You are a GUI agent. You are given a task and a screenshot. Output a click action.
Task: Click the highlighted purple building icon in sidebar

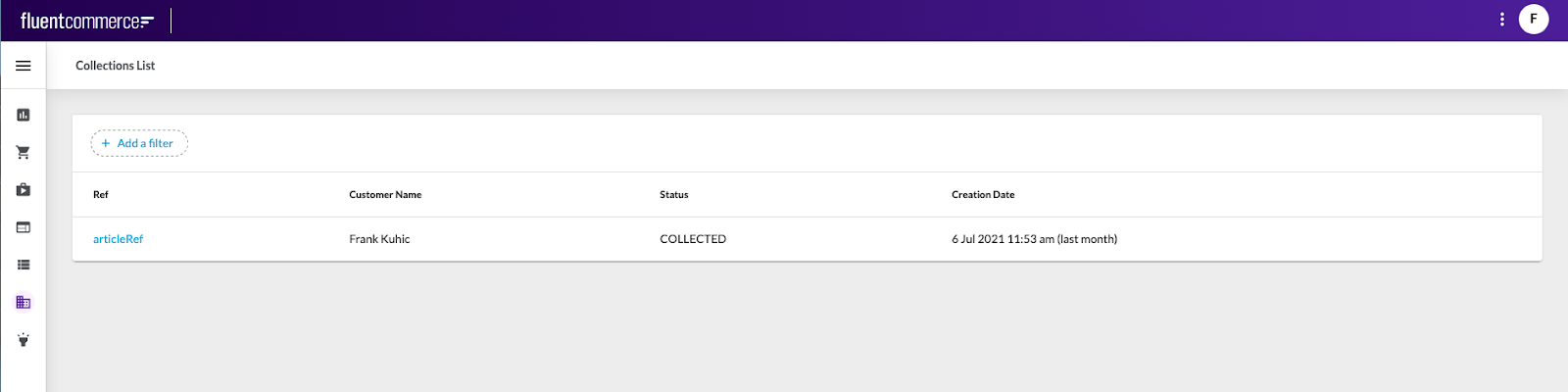click(24, 302)
